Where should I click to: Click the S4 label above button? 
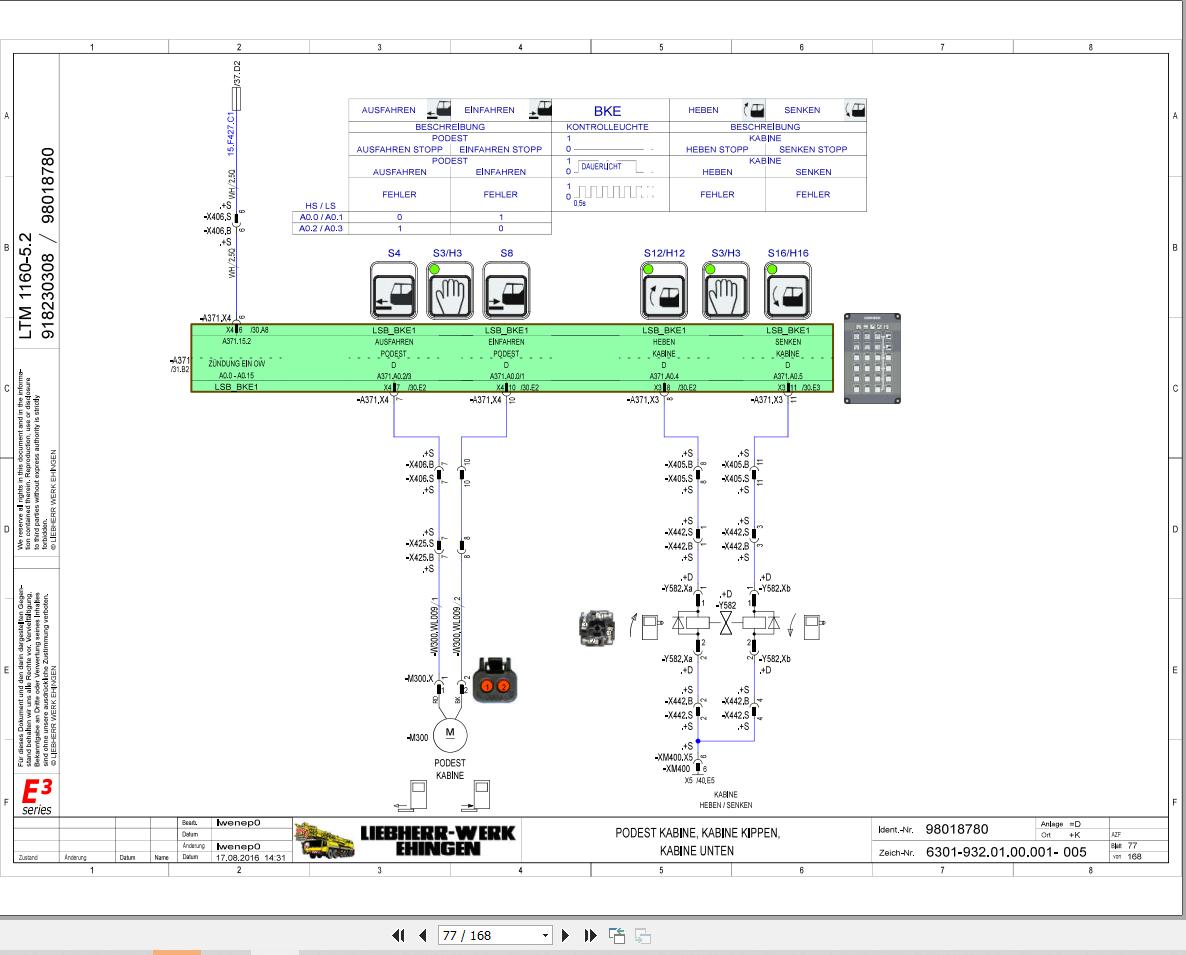pos(394,253)
